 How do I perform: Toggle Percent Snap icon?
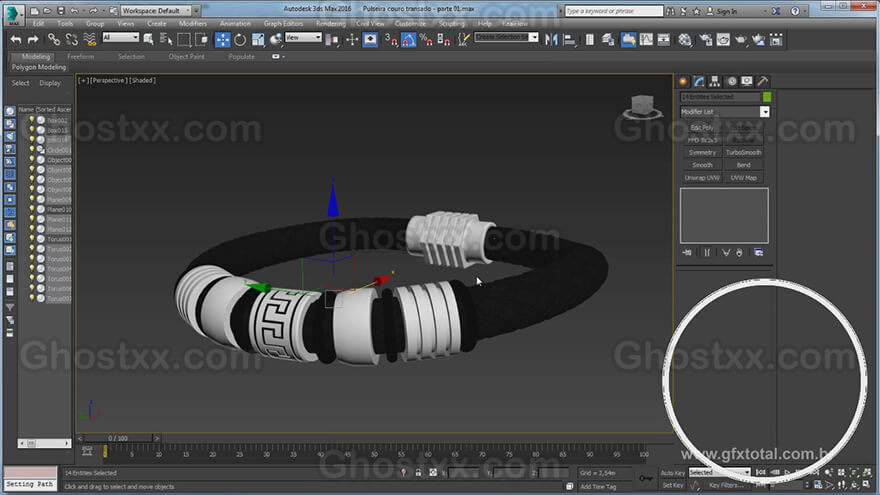(426, 39)
